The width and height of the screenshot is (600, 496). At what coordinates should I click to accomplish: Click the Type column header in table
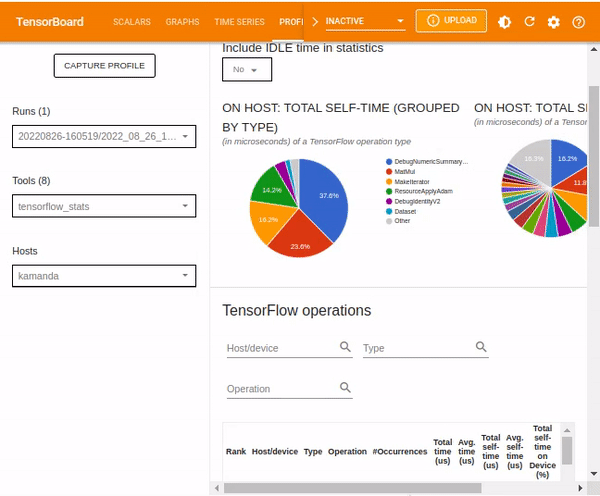coord(313,452)
